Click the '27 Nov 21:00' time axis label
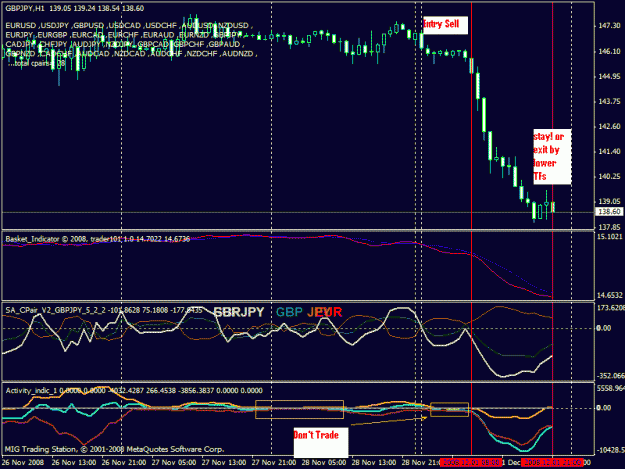Image resolution: width=625 pixels, height=469 pixels. coord(274,463)
